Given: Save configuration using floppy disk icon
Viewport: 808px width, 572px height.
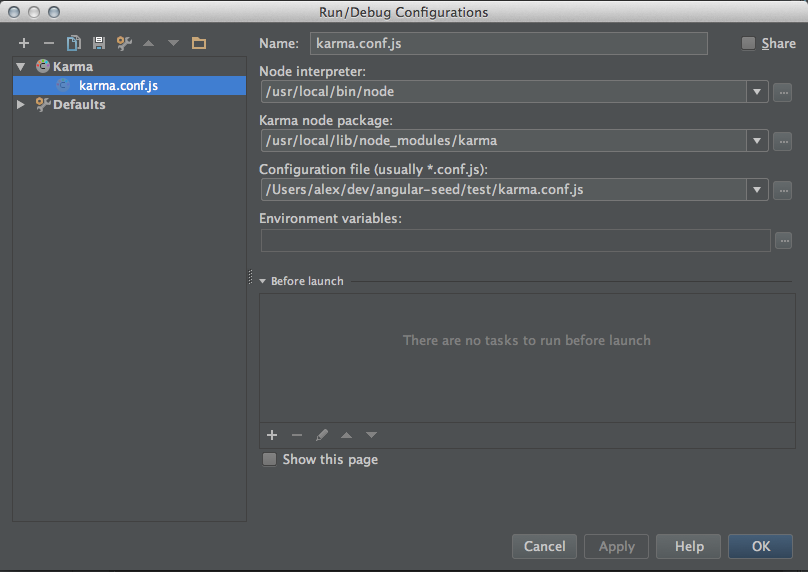Looking at the screenshot, I should 99,43.
